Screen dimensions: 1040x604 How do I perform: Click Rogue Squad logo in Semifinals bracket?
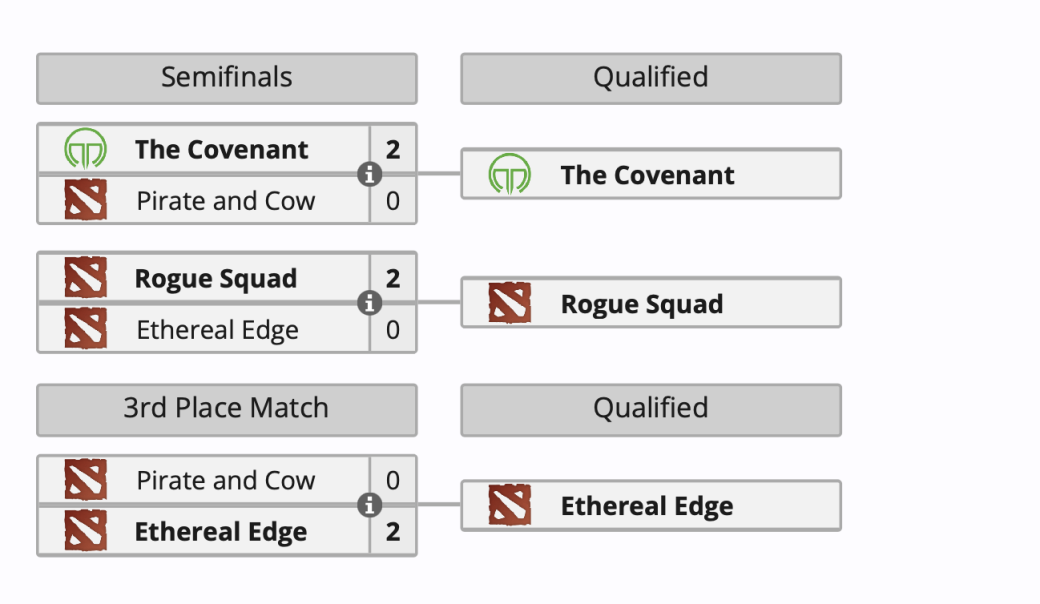pyautogui.click(x=86, y=276)
